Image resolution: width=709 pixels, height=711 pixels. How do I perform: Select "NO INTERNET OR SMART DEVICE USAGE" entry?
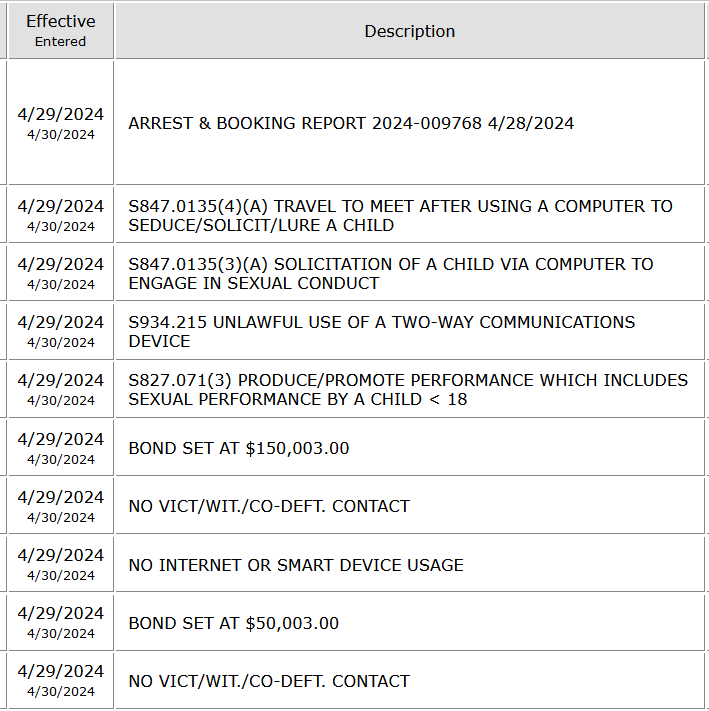[296, 565]
